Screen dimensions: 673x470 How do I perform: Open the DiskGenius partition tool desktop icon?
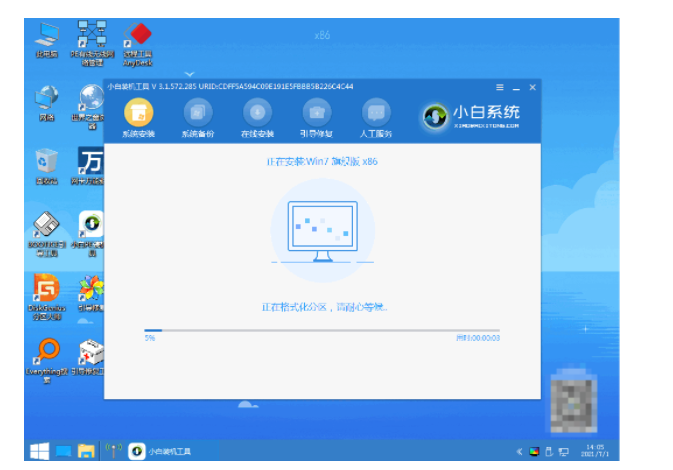click(x=46, y=292)
